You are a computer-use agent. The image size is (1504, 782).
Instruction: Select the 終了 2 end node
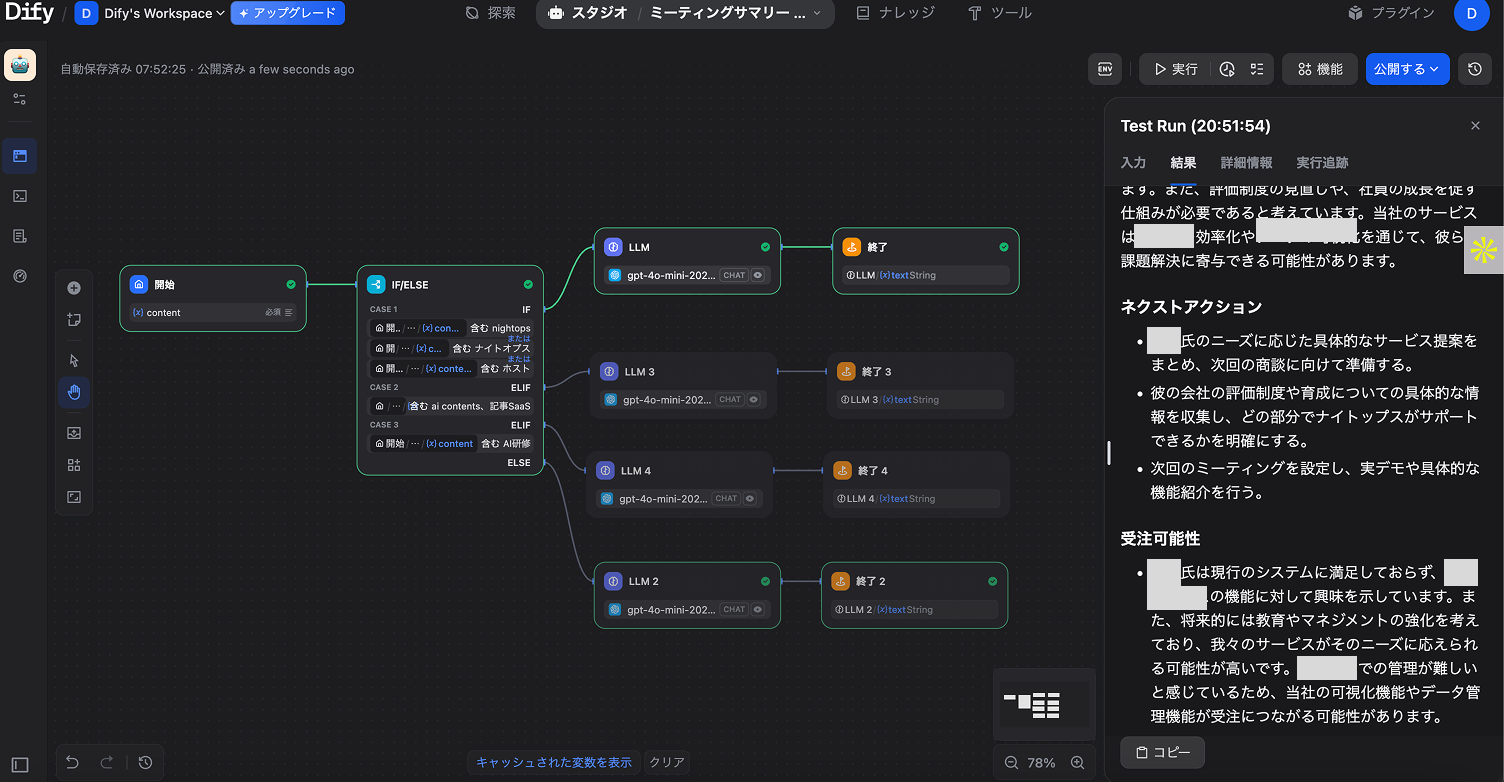point(914,595)
